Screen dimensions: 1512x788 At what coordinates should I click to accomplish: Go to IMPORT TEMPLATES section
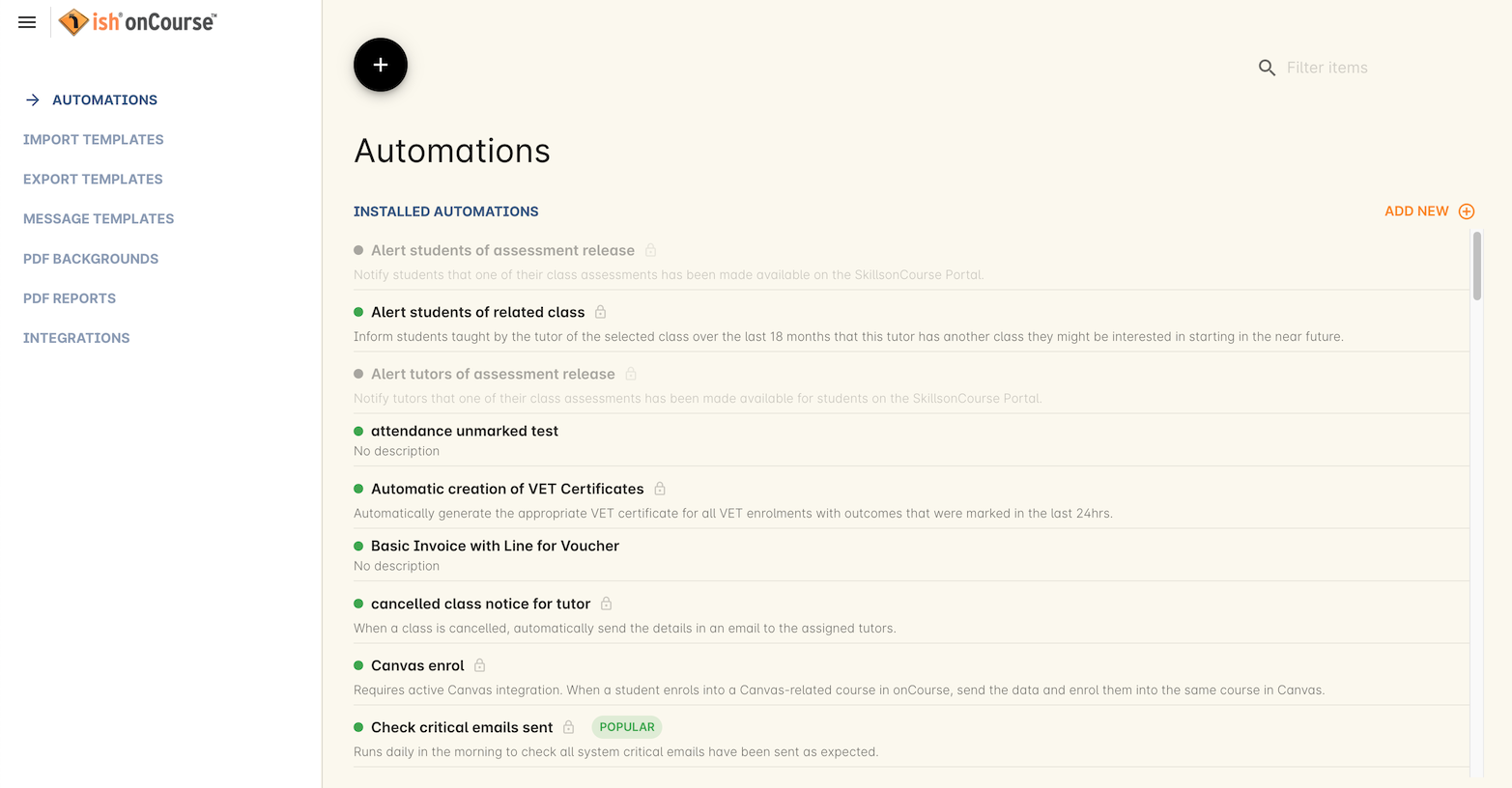coord(94,140)
